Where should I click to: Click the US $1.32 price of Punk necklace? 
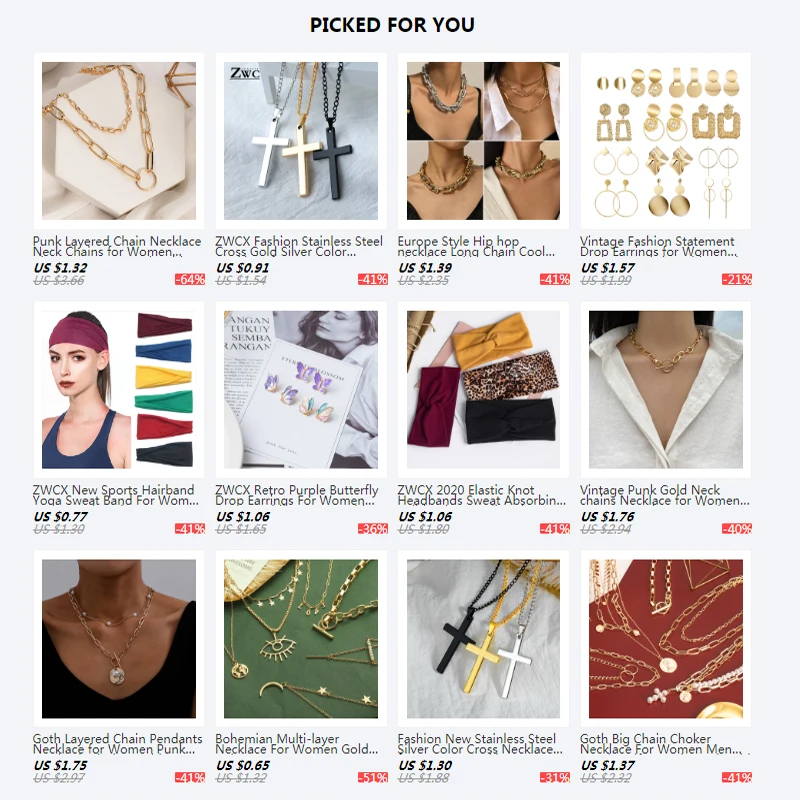(60, 268)
